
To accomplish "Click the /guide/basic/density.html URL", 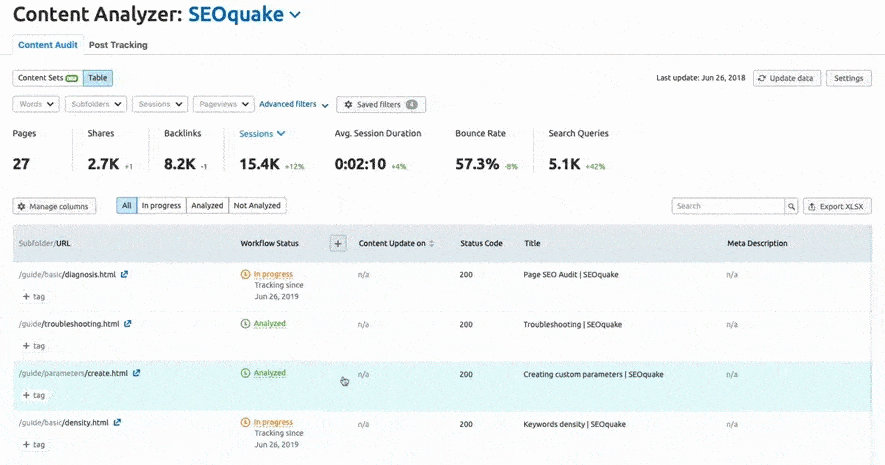I will coord(64,423).
